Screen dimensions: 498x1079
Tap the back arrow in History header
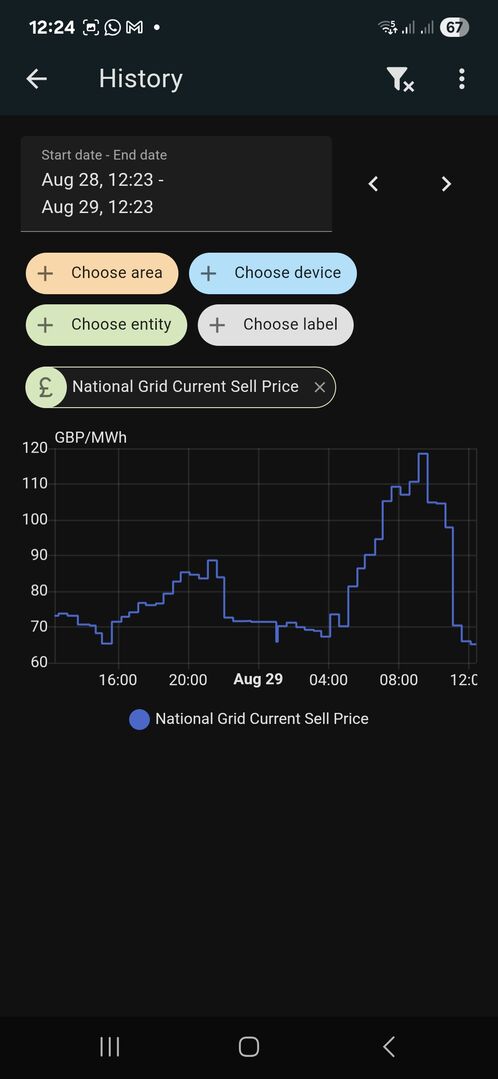(36, 79)
